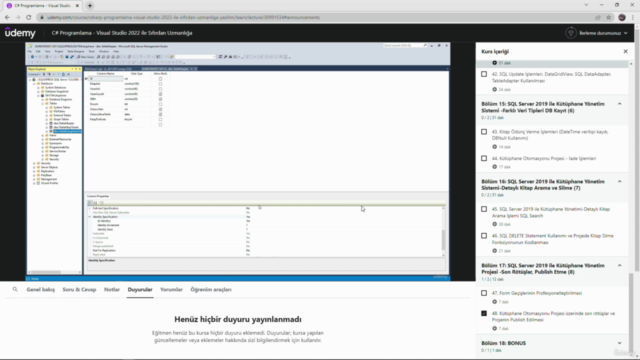Switch to the Genel bakış tab
Image resolution: width=640 pixels, height=360 pixels.
[40, 289]
